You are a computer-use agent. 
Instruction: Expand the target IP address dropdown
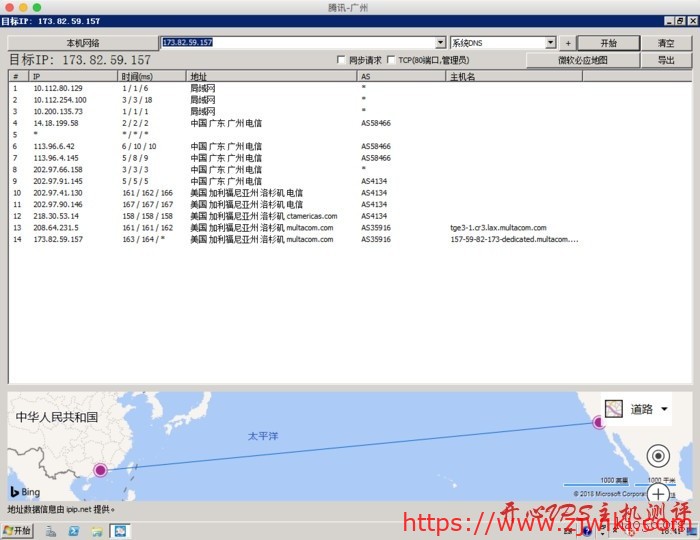tap(441, 43)
